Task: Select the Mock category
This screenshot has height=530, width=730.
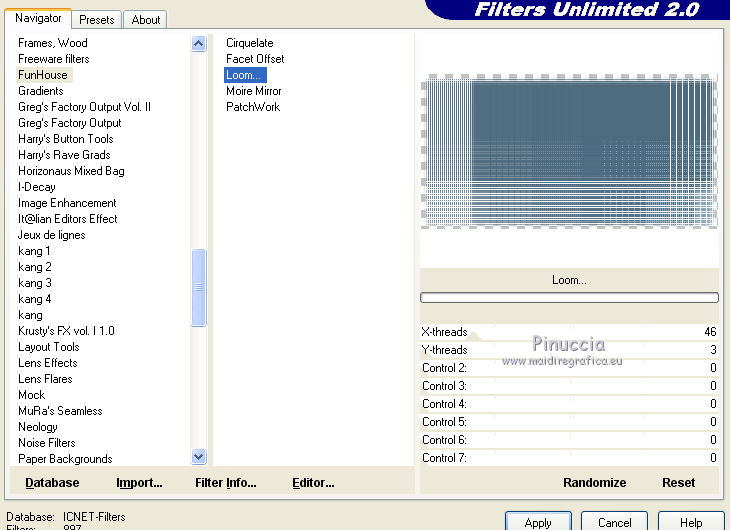Action: click(x=32, y=395)
